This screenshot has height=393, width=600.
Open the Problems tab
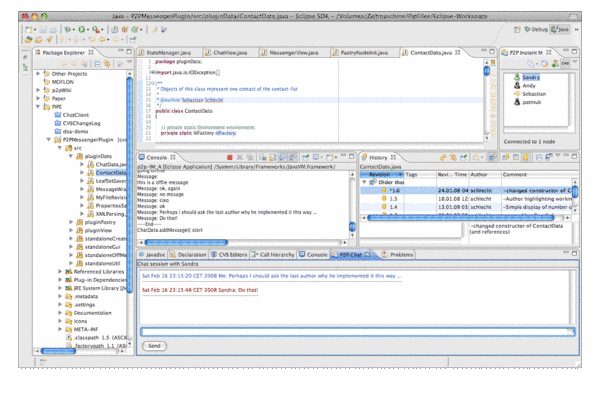tap(398, 255)
